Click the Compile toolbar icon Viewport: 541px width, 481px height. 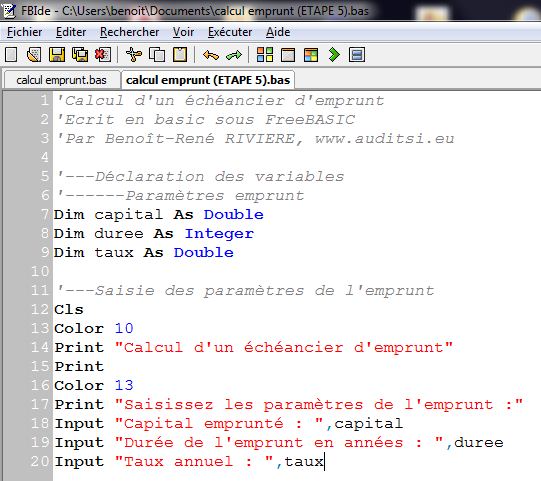click(x=265, y=55)
